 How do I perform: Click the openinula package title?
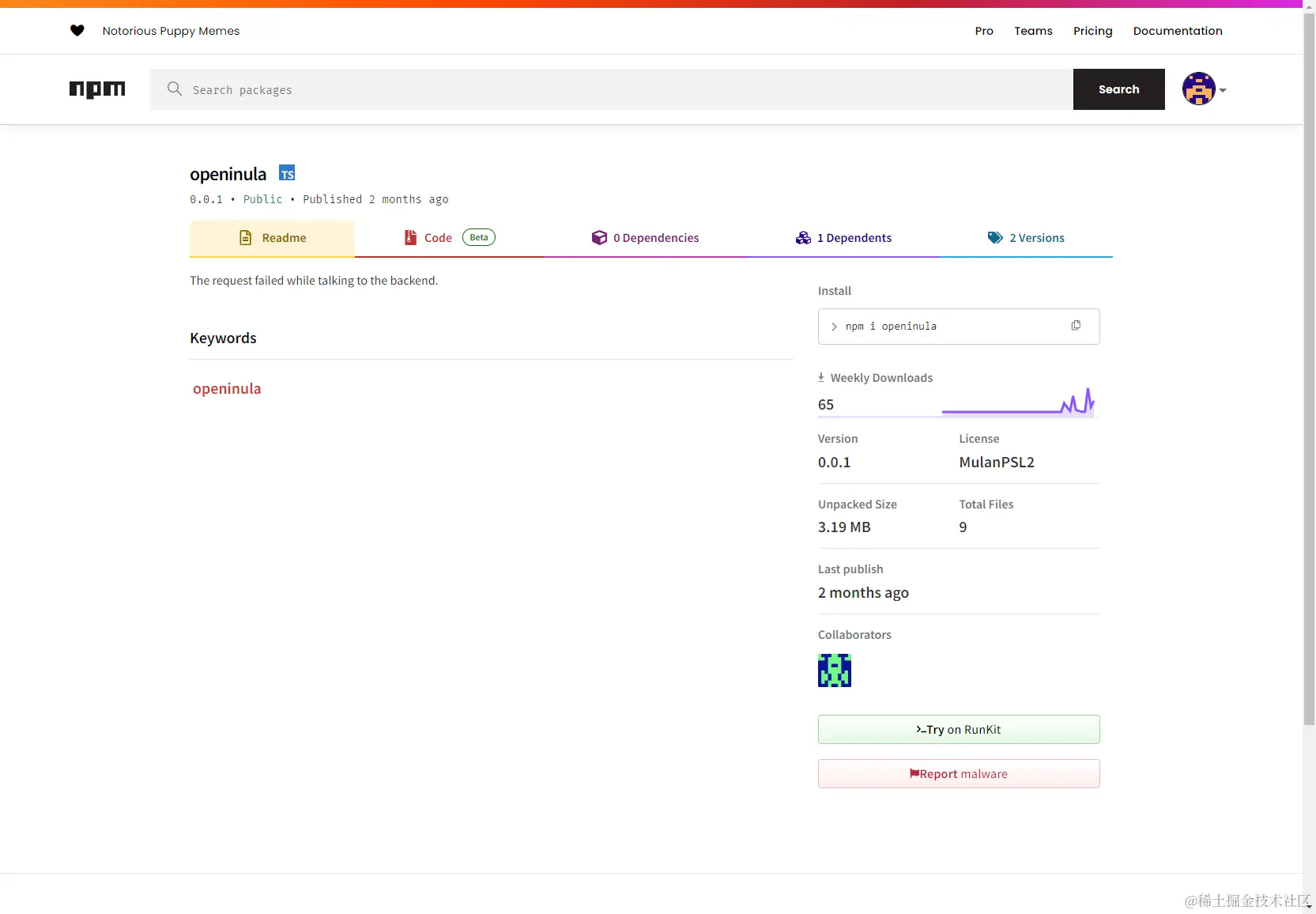pos(228,174)
